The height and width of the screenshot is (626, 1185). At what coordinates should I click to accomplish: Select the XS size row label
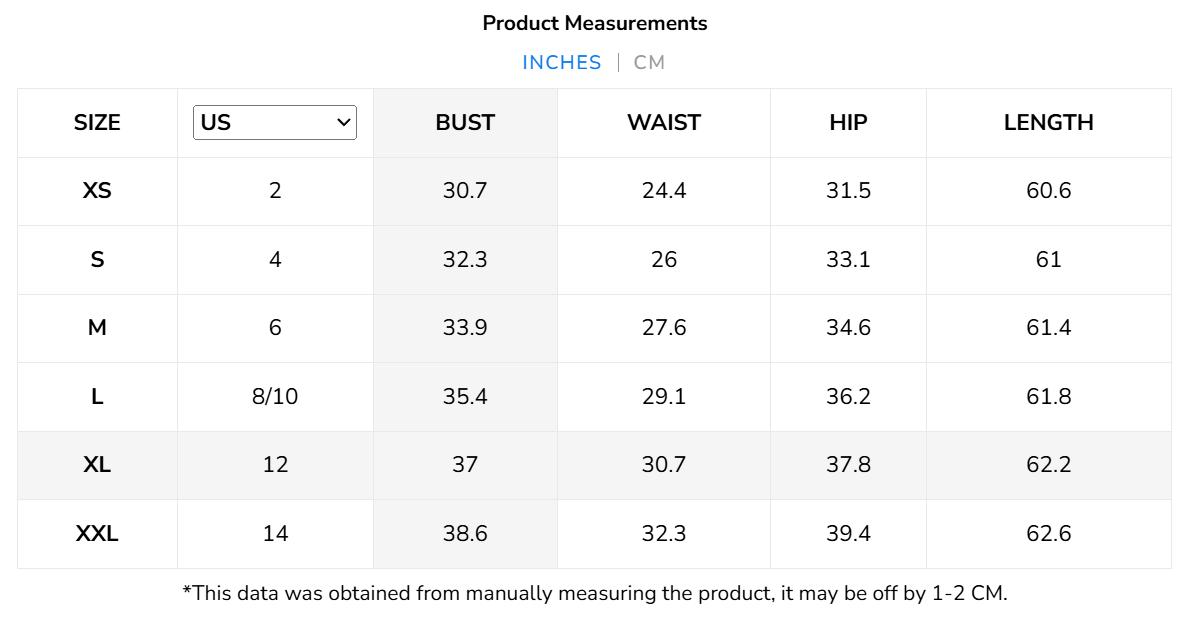coord(97,191)
